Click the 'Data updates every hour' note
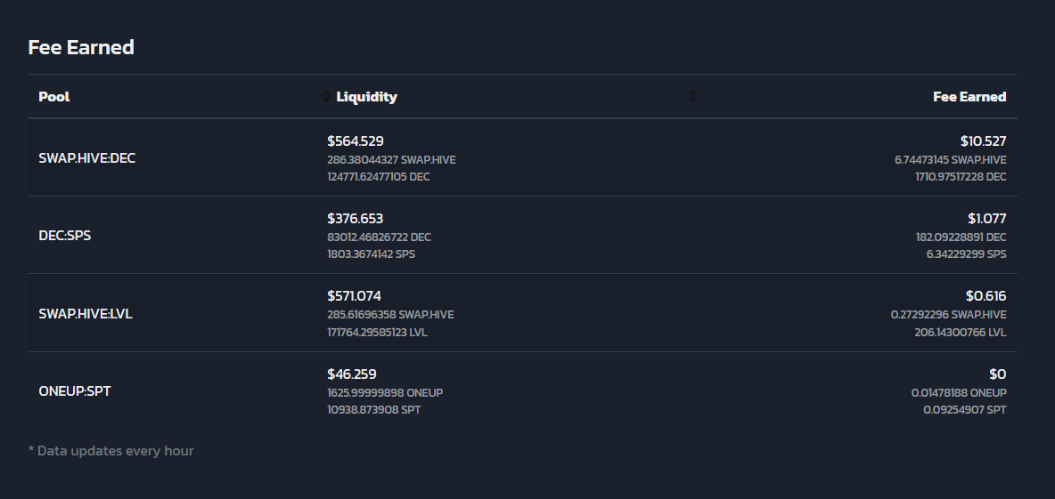This screenshot has width=1055, height=499. [111, 451]
